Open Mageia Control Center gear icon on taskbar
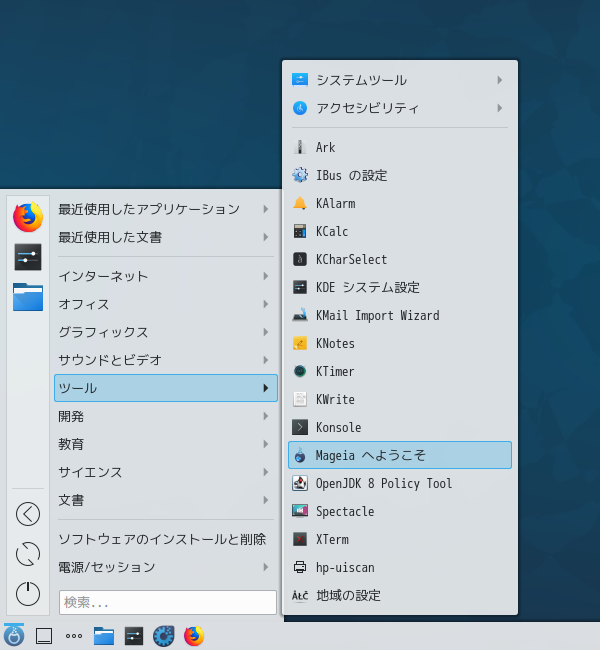The width and height of the screenshot is (600, 650). (163, 636)
